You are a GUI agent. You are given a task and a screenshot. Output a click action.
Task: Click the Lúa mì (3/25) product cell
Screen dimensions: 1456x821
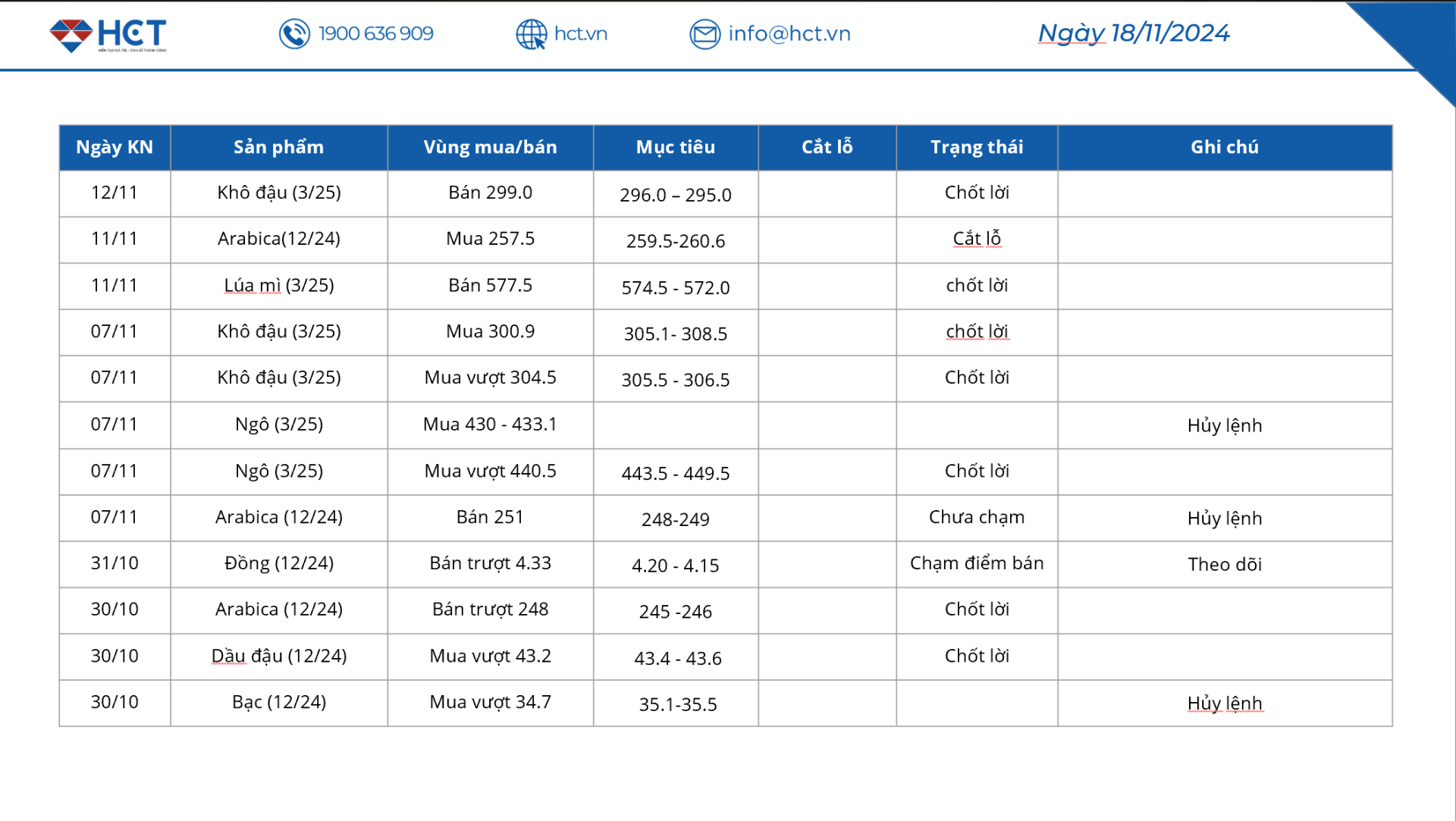click(x=278, y=286)
